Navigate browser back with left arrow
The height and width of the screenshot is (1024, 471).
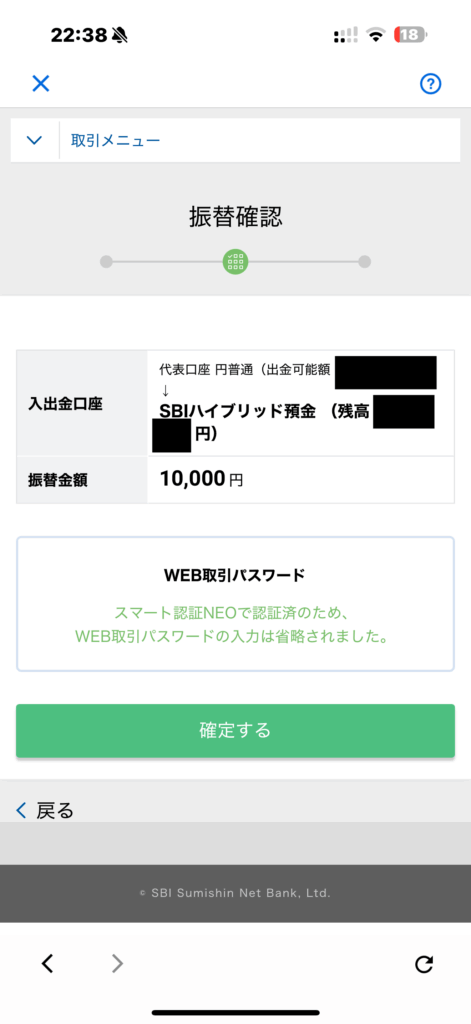[x=47, y=963]
